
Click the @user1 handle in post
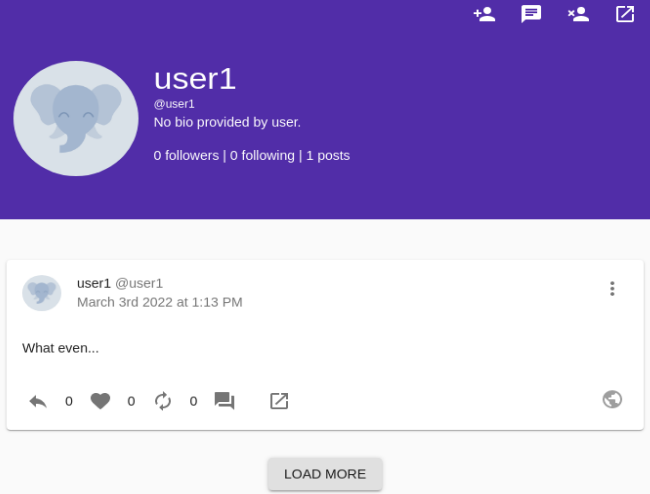click(139, 283)
